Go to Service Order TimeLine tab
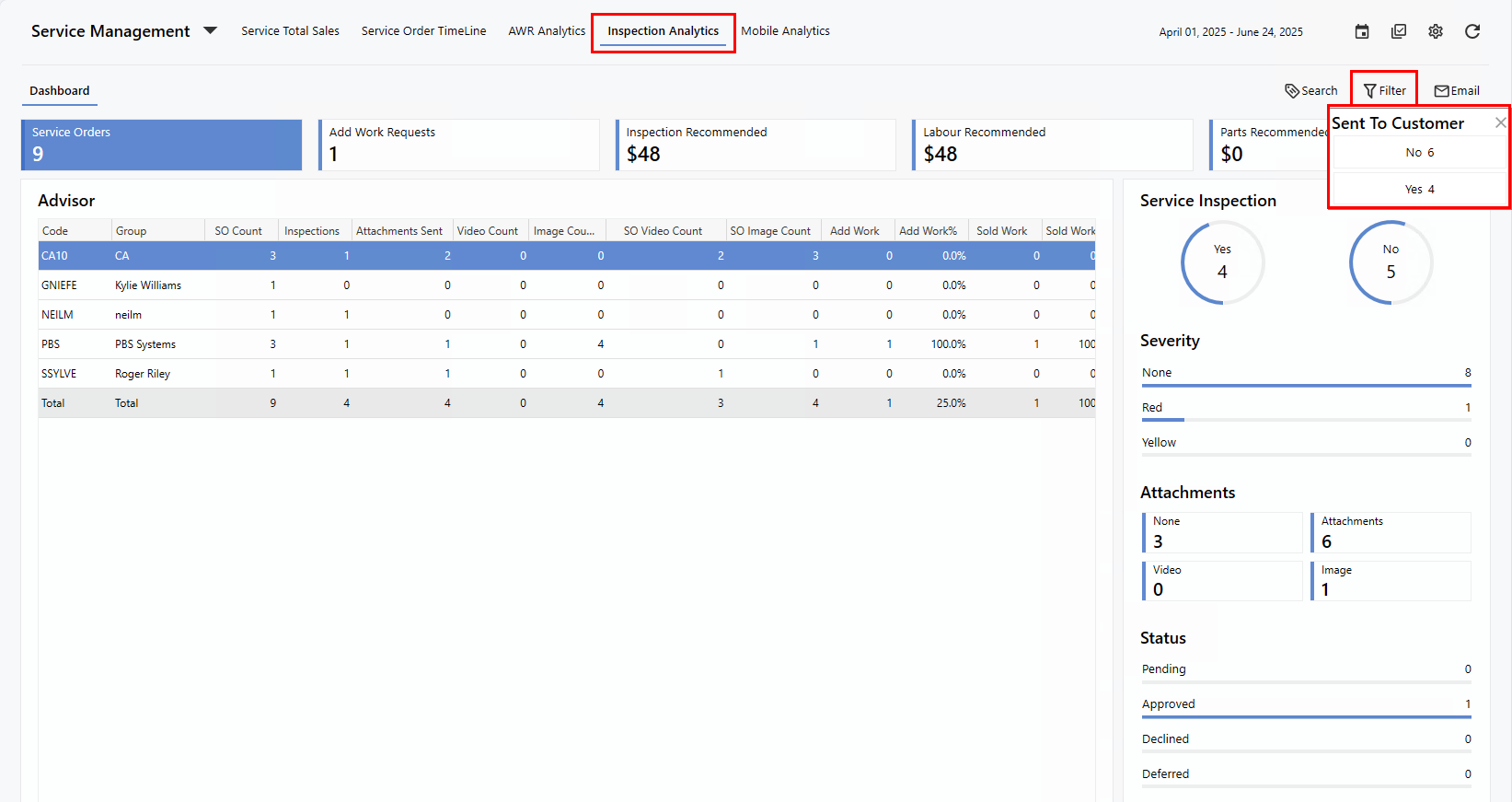Image resolution: width=1512 pixels, height=802 pixels. click(423, 31)
